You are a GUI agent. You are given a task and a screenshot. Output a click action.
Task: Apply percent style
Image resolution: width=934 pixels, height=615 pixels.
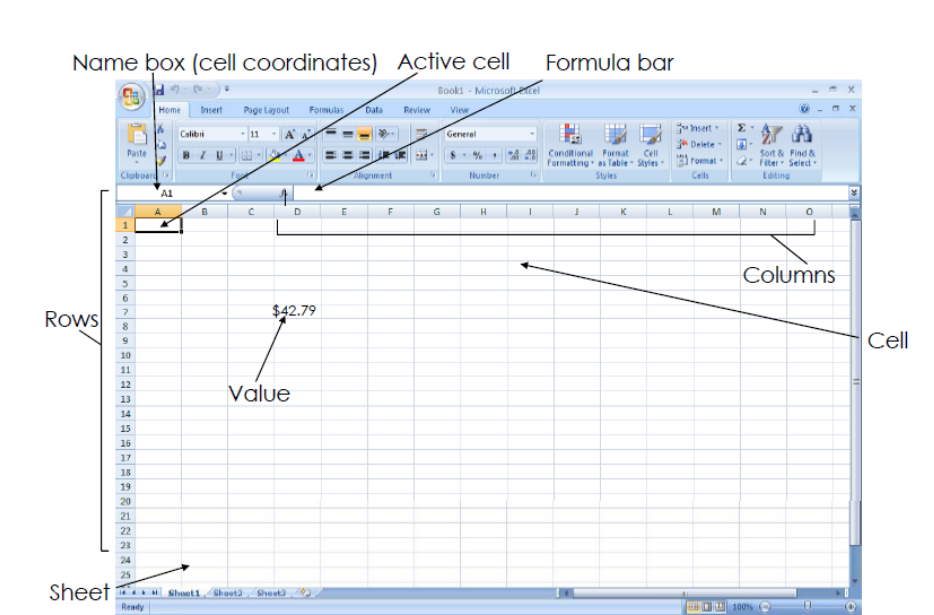(477, 156)
